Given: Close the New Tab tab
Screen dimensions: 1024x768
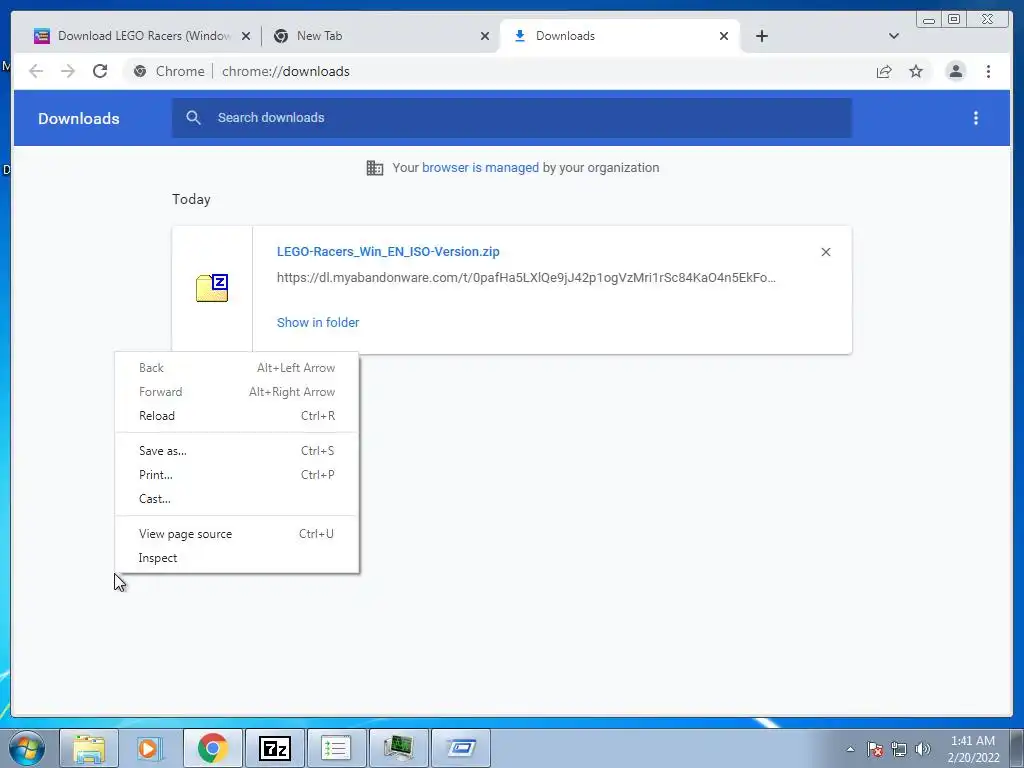Looking at the screenshot, I should [485, 36].
